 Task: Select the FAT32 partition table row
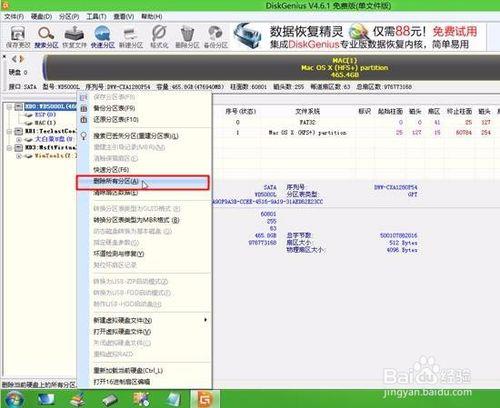tap(357, 122)
